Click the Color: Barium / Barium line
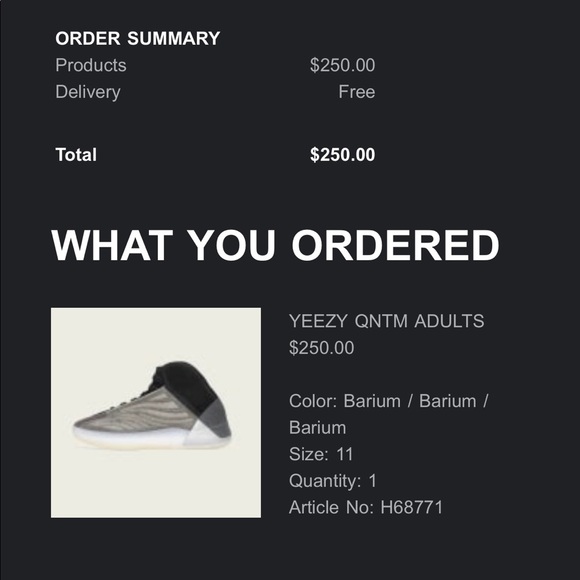The image size is (580, 580). click(389, 401)
